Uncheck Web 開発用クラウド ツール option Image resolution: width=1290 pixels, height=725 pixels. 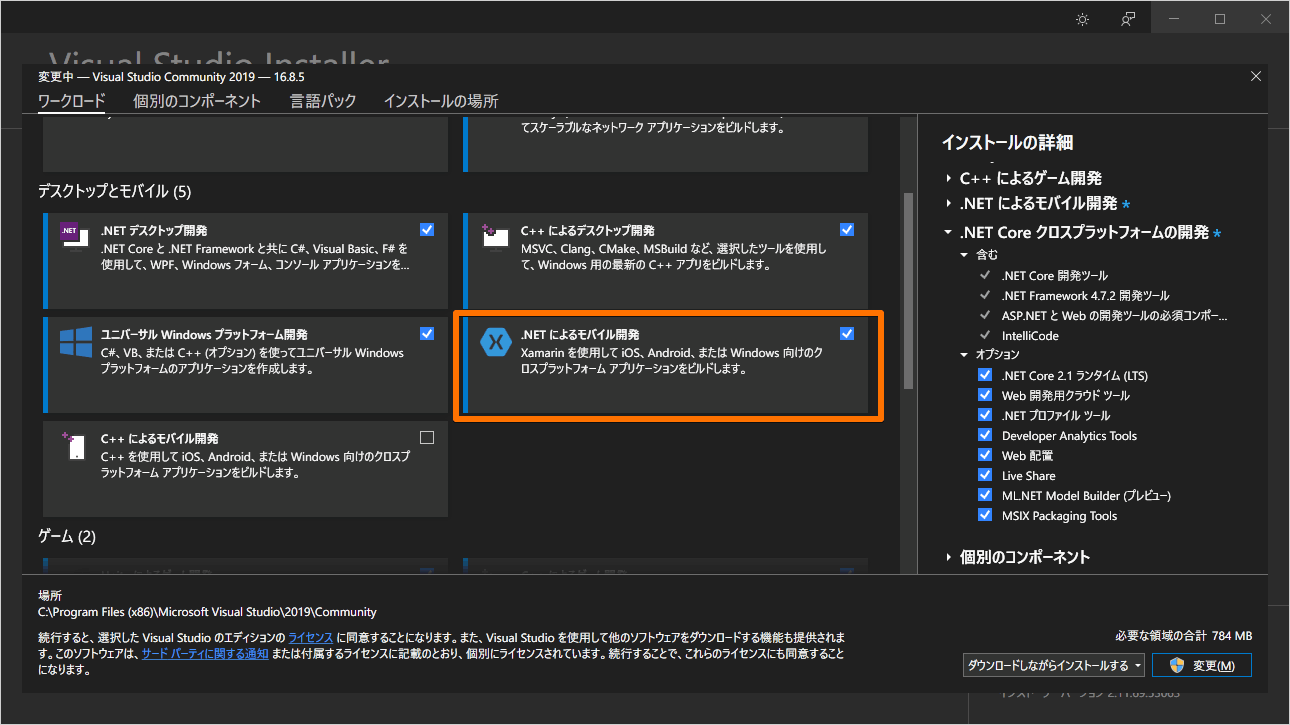pos(985,395)
